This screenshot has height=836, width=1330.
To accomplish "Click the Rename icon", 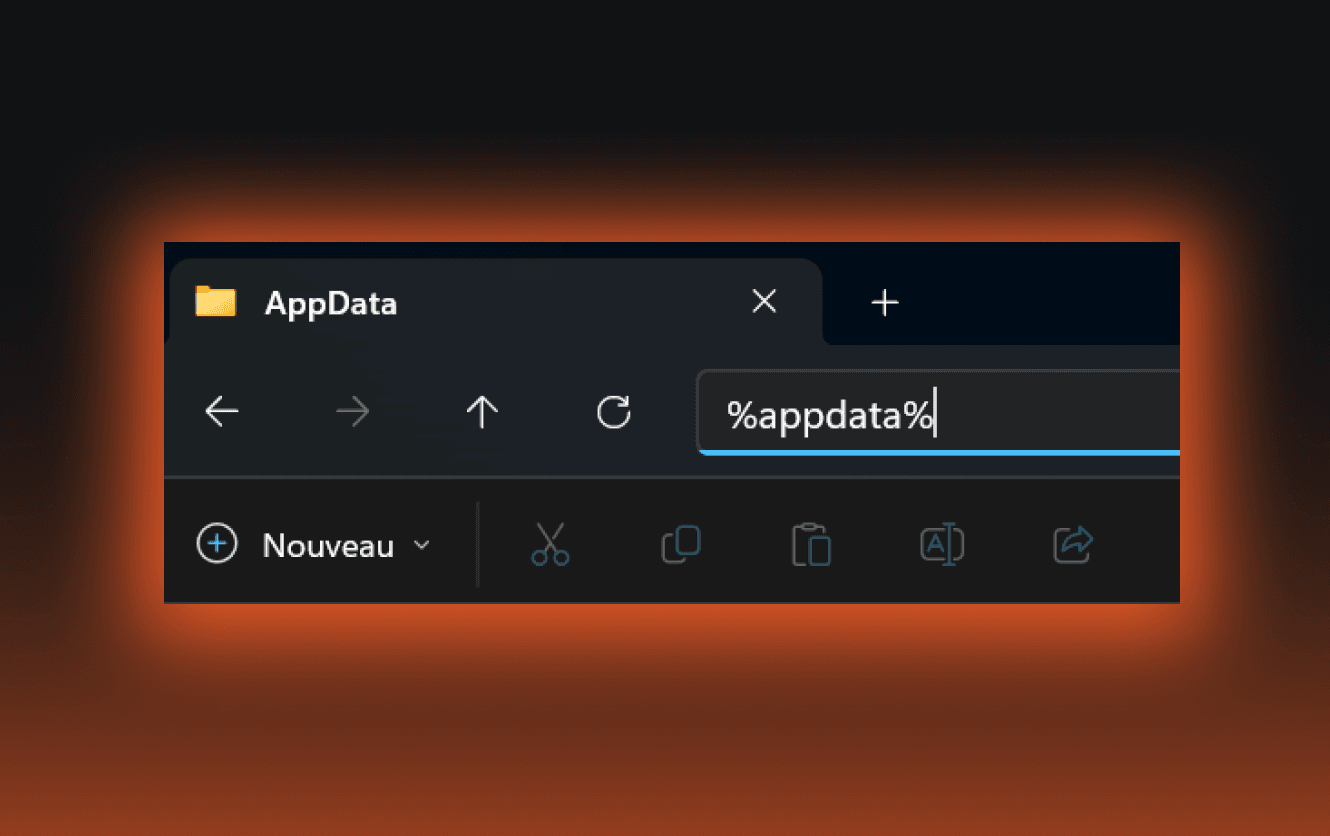I will tap(941, 543).
